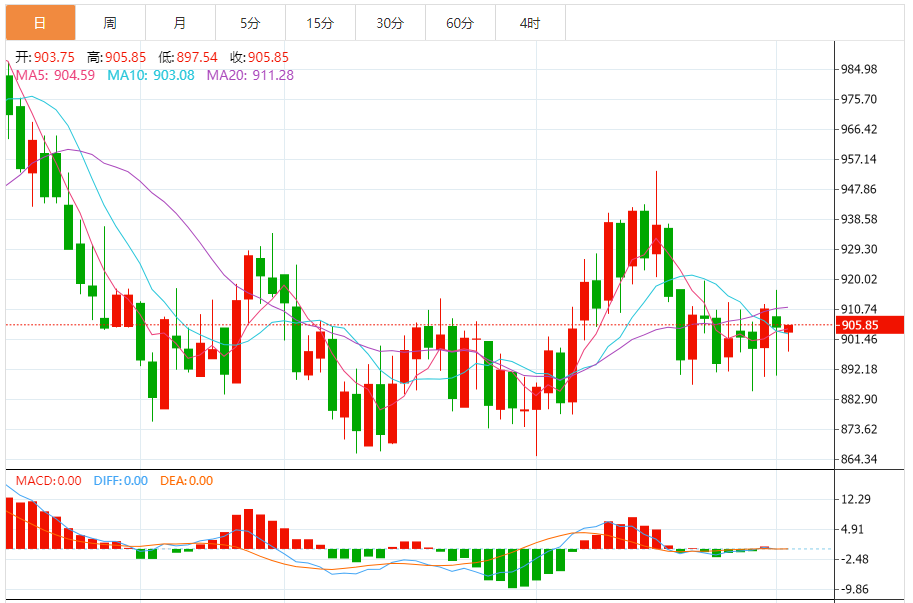Open the 5分 timeframe tab
This screenshot has width=913, height=603.
pos(250,23)
